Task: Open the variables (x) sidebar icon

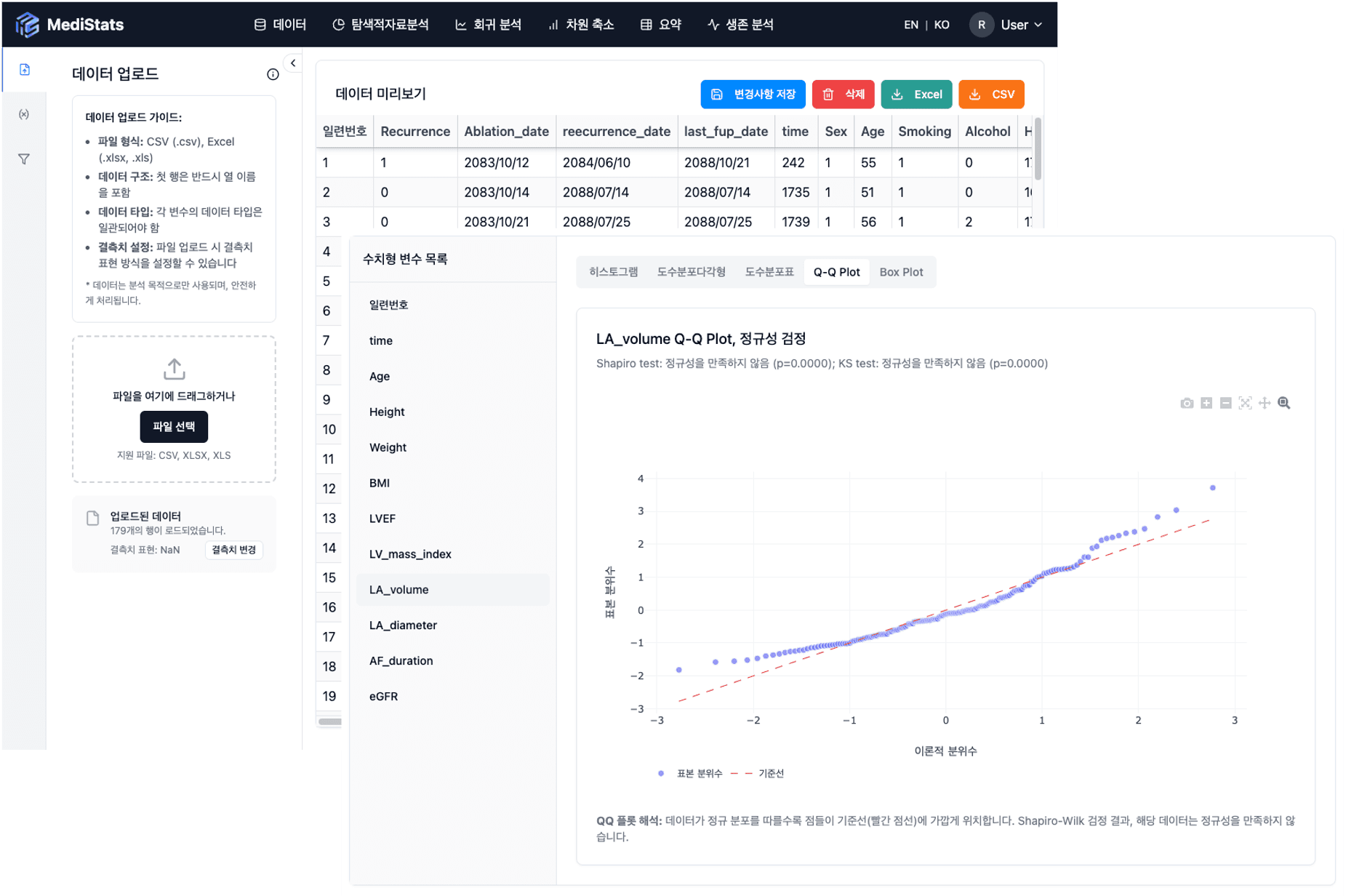Action: tap(24, 114)
